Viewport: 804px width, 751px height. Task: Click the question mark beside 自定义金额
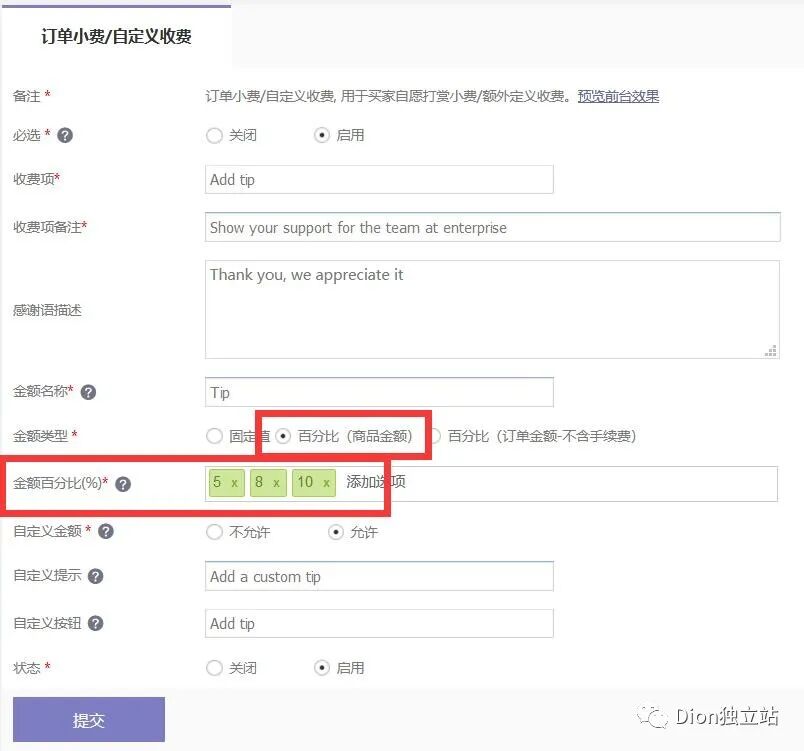point(105,532)
